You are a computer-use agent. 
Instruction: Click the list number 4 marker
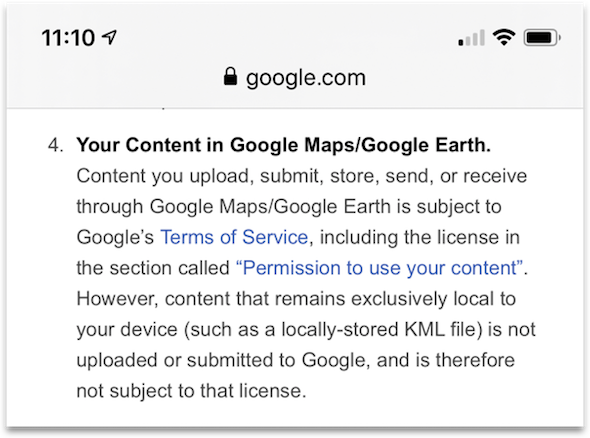point(55,145)
